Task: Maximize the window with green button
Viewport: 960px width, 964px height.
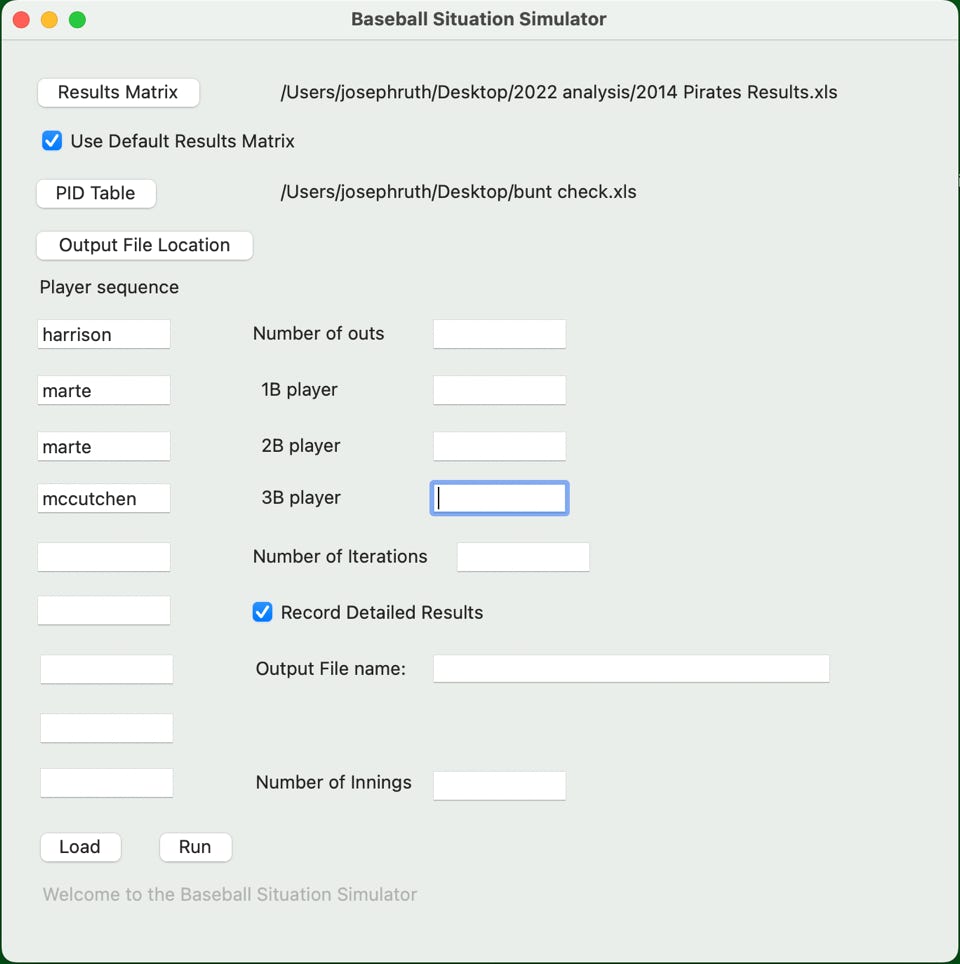Action: tap(77, 20)
